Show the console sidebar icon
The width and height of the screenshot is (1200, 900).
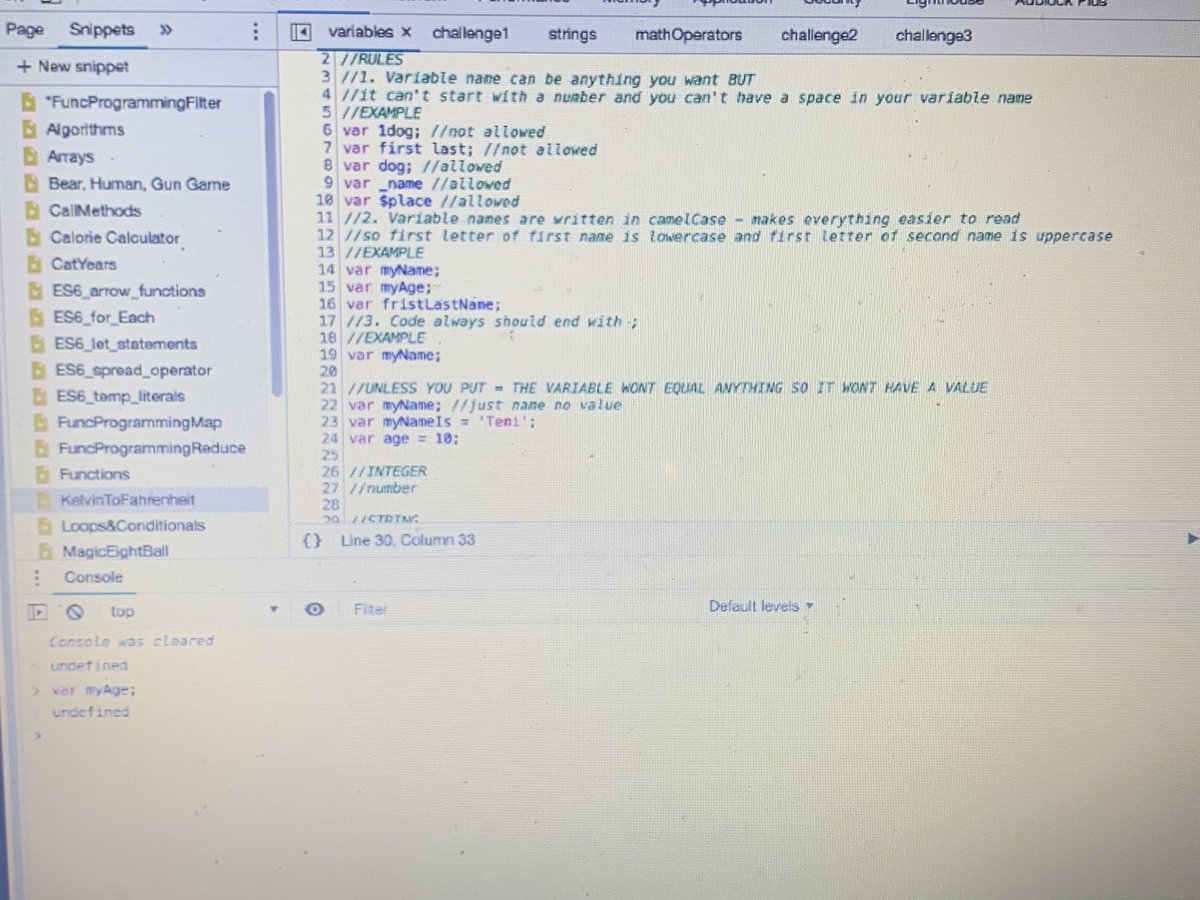40,611
